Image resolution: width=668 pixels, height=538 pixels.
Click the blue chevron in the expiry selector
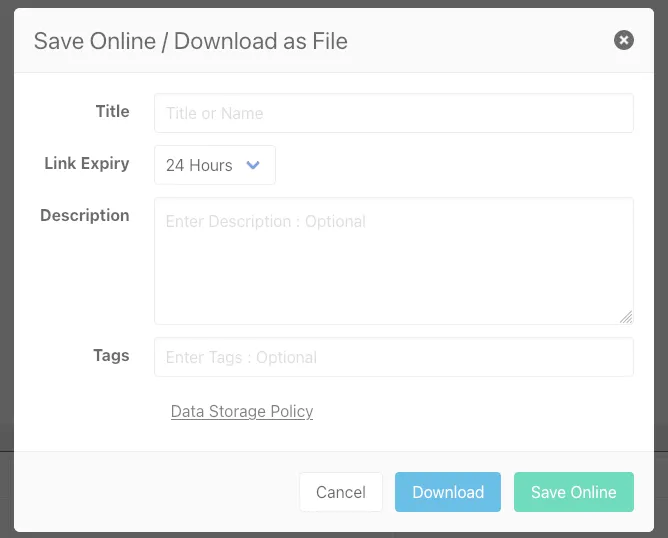pyautogui.click(x=253, y=165)
